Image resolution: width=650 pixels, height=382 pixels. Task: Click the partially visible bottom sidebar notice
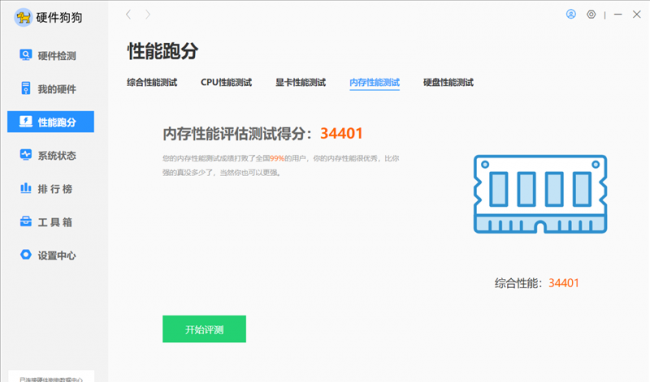(51, 376)
